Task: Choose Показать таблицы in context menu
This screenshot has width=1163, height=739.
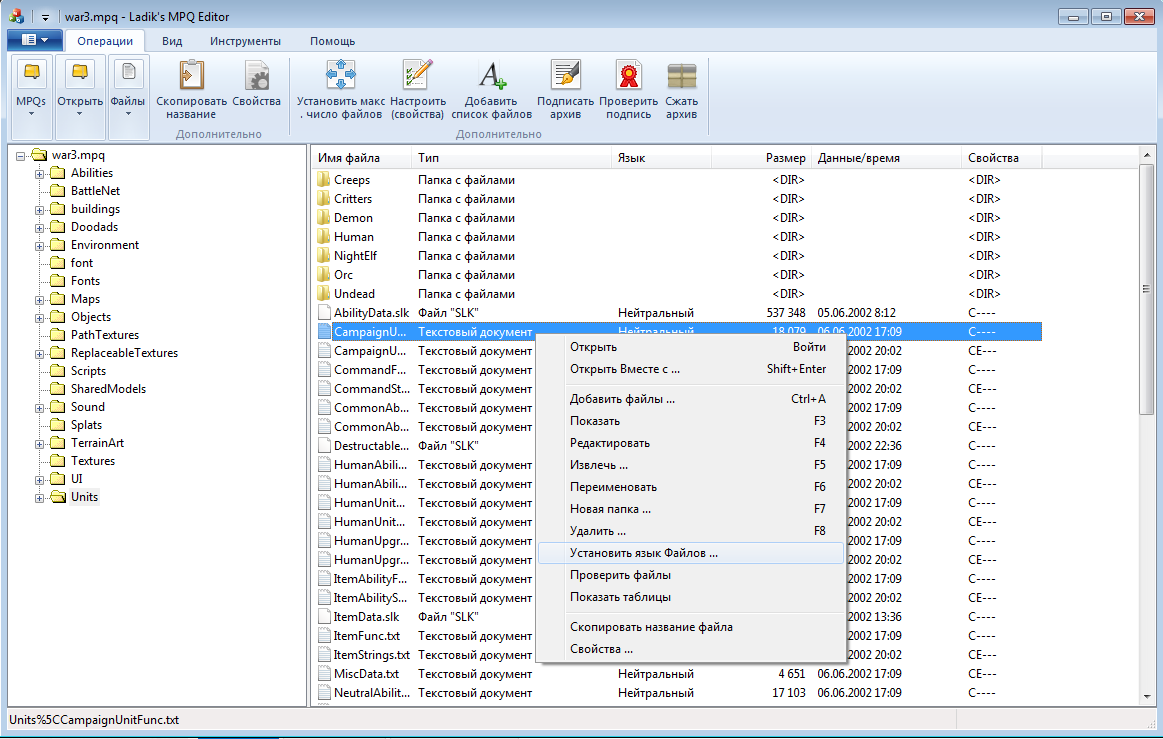Action: 691,597
